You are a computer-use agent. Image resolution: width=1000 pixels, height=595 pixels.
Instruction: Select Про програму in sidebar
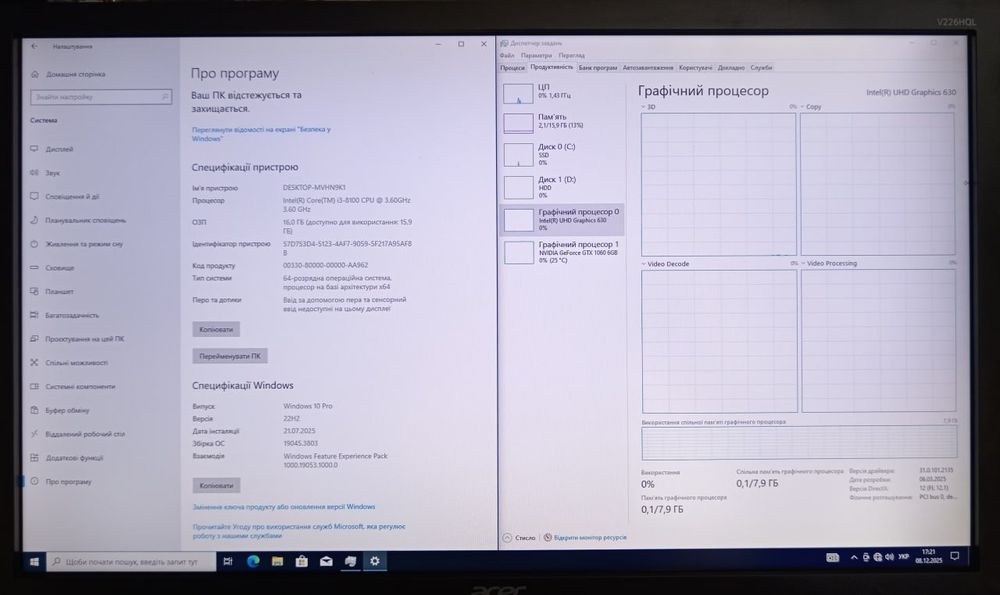(x=68, y=482)
